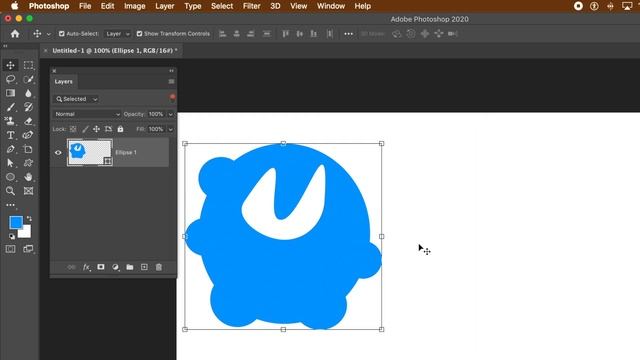Viewport: 640px width, 360px height.
Task: Select the Healing bandage tool
Action: [28, 135]
